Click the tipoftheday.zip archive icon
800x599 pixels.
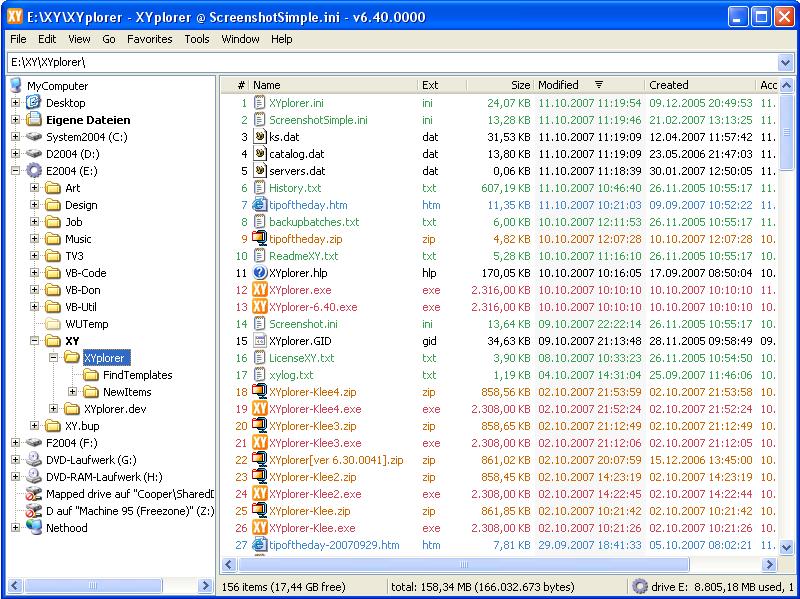click(260, 238)
